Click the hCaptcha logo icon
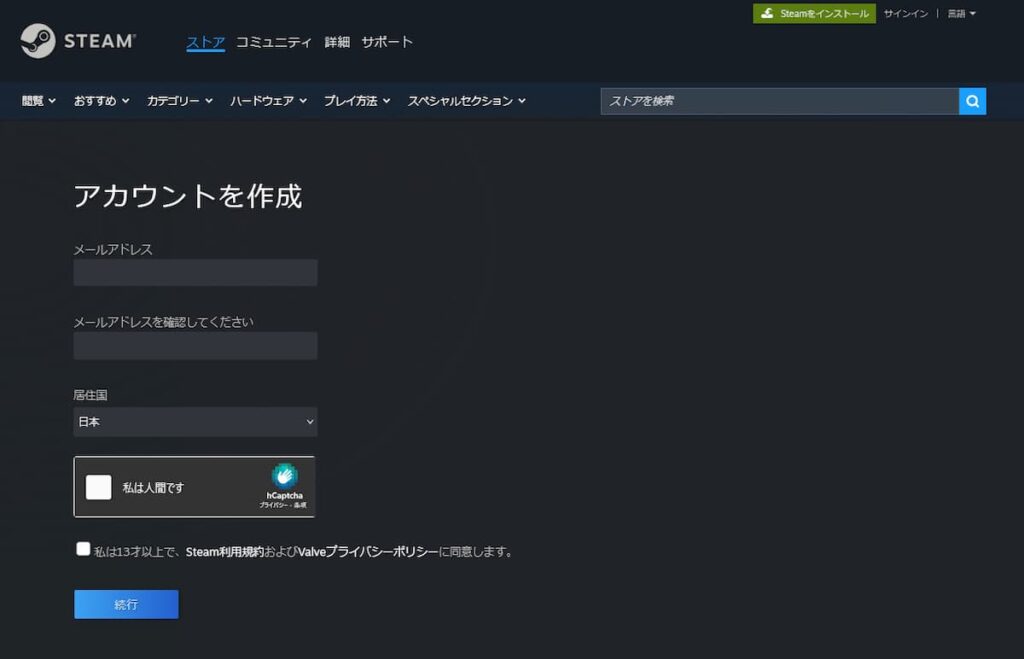This screenshot has height=659, width=1024. click(x=285, y=475)
